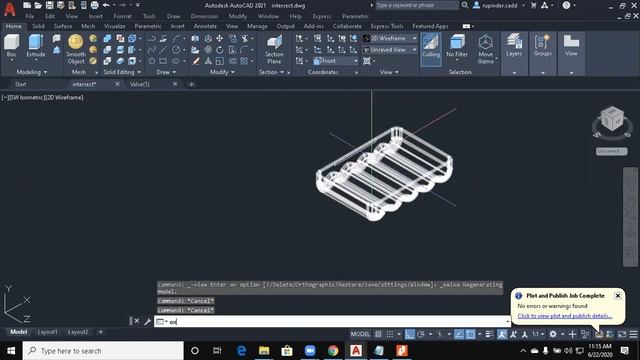Open the 2D Wireframe visual style dropdown

pyautogui.click(x=390, y=38)
